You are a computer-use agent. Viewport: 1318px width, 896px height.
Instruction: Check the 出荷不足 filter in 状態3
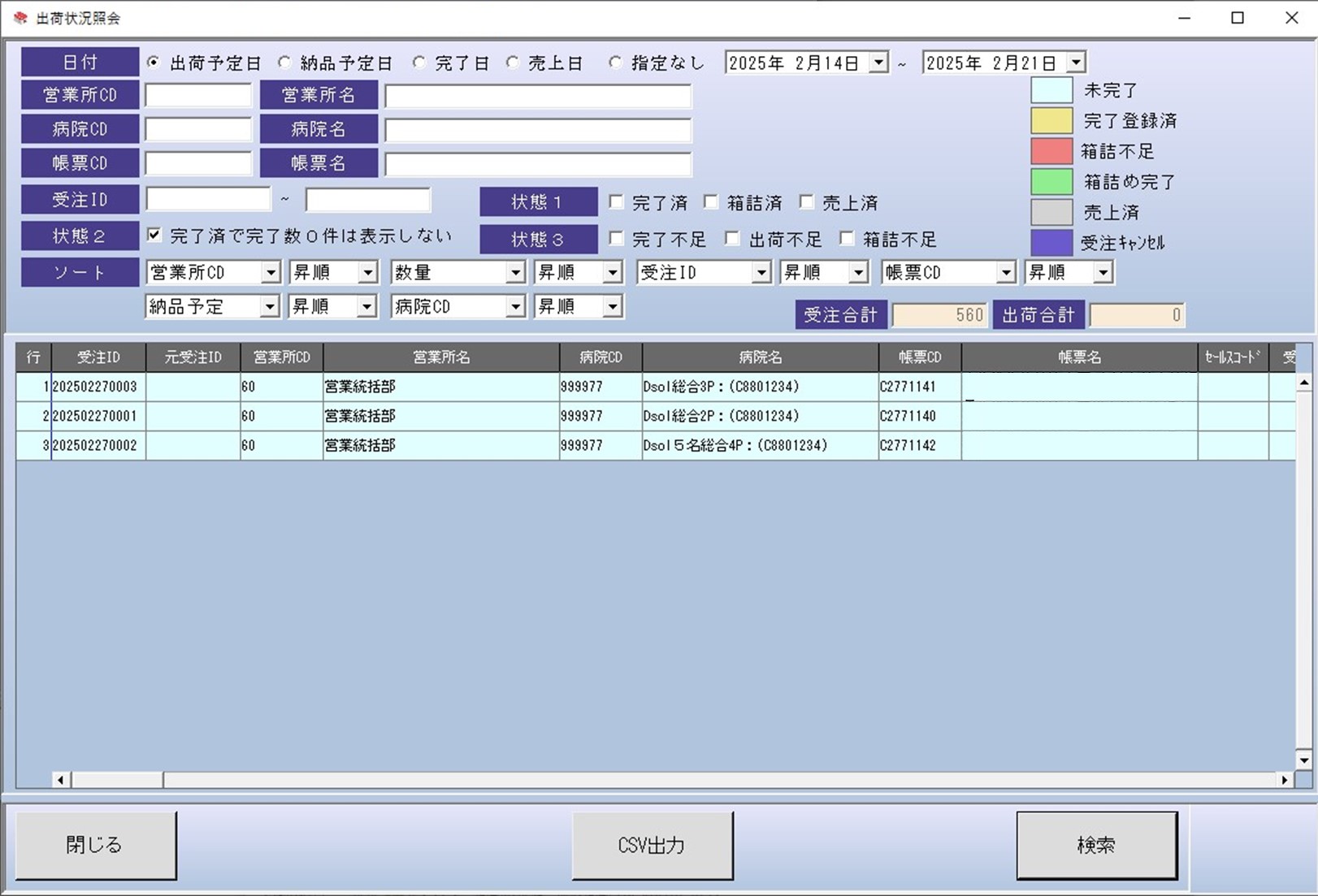(732, 239)
